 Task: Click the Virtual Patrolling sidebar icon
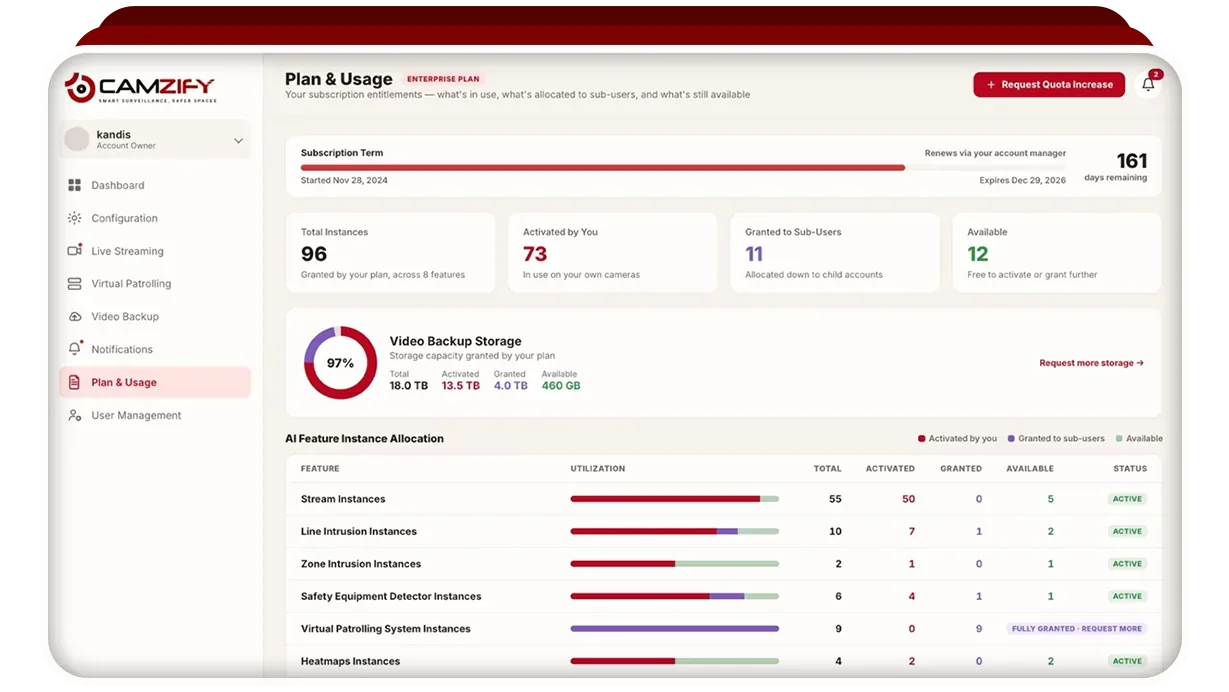tap(74, 284)
